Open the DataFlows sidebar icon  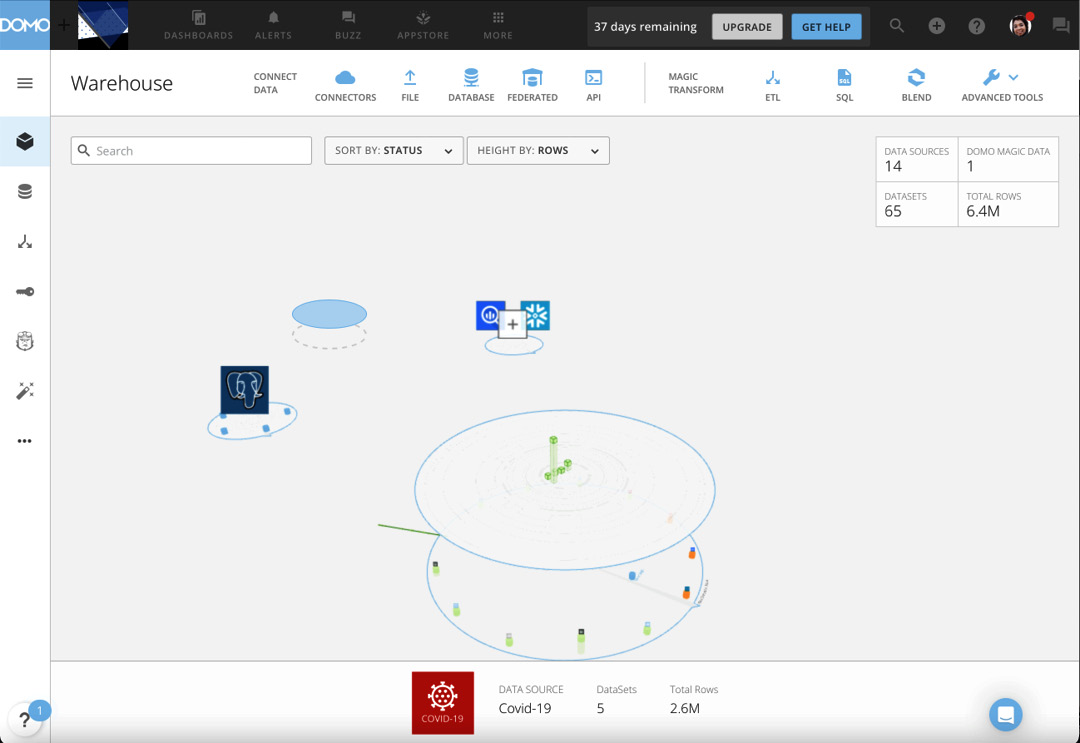pyautogui.click(x=25, y=242)
